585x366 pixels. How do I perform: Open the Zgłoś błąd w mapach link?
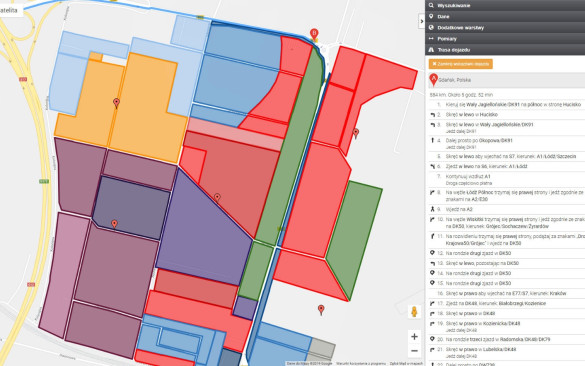406,363
